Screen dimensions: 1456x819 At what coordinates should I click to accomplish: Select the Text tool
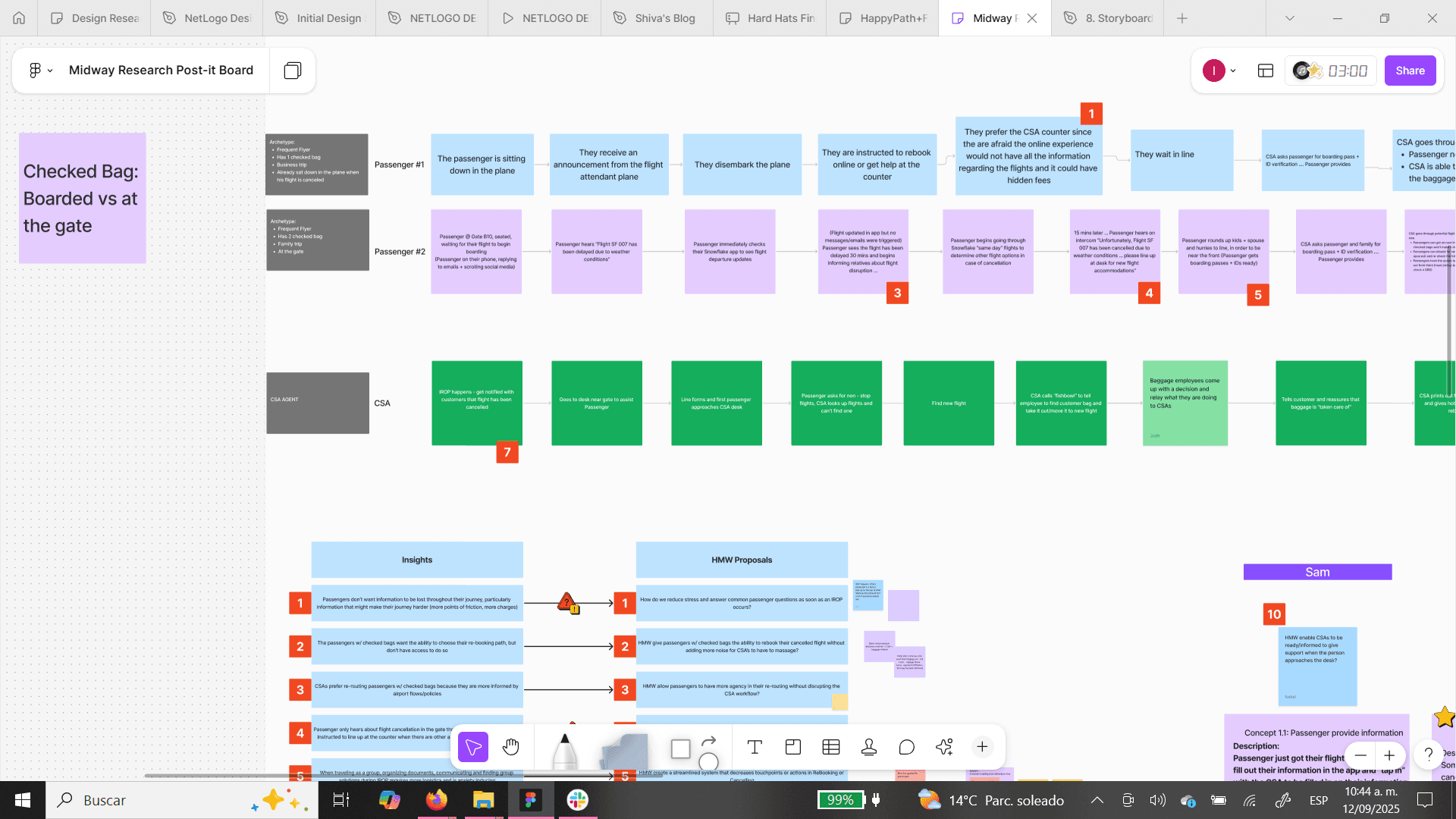[755, 748]
